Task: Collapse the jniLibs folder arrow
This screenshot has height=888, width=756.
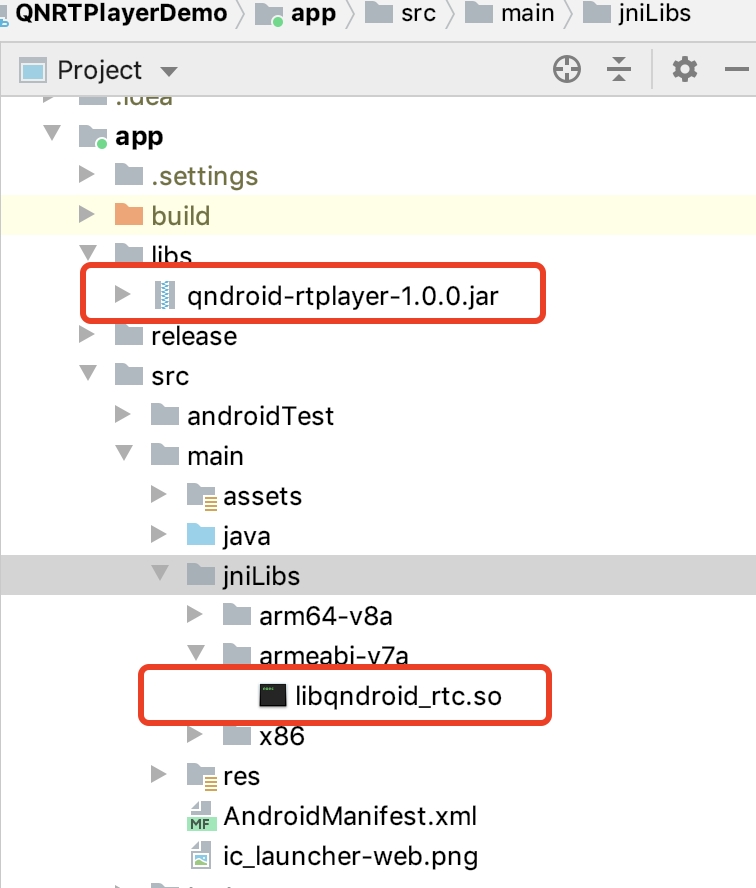Action: [x=159, y=575]
